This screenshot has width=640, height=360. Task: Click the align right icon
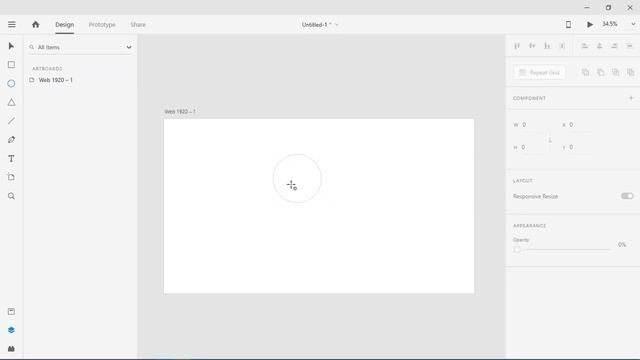[x=614, y=46]
